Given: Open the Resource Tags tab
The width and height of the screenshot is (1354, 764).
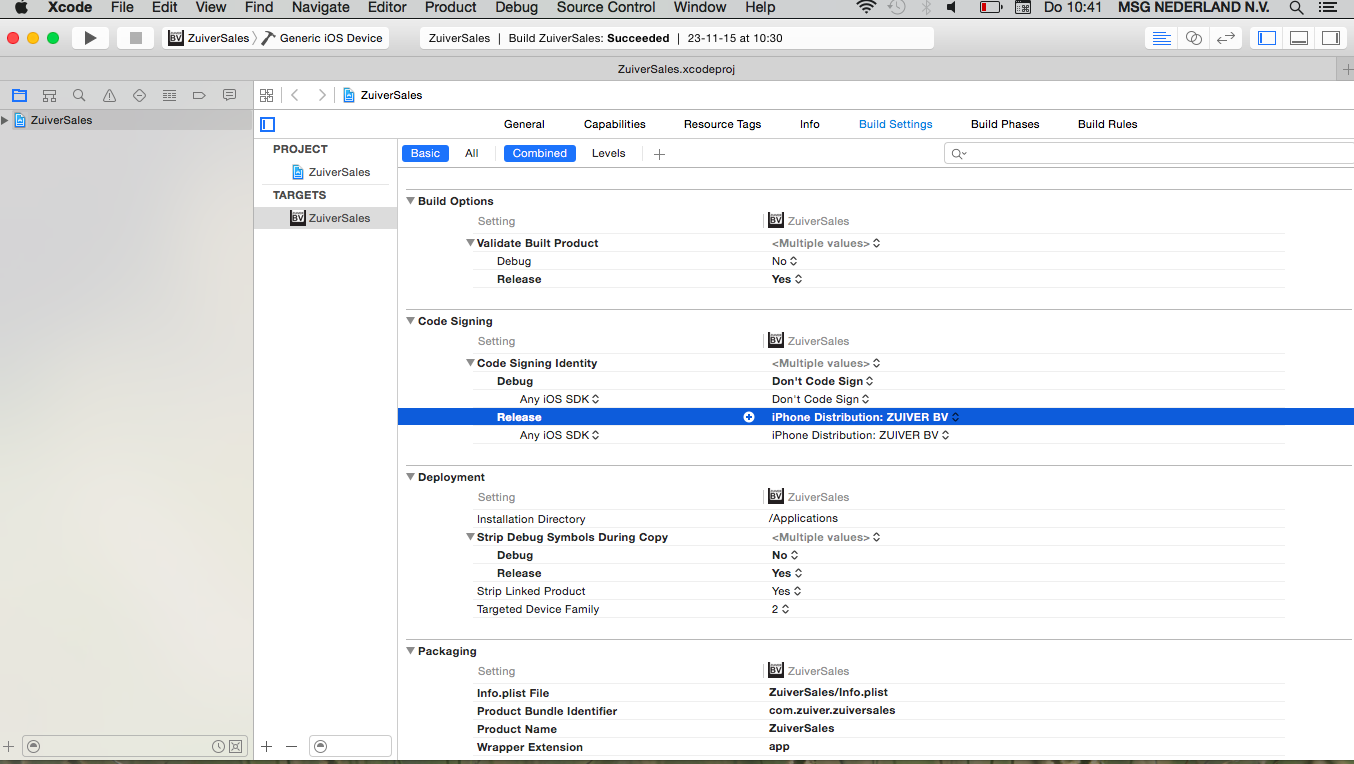Looking at the screenshot, I should 722,124.
